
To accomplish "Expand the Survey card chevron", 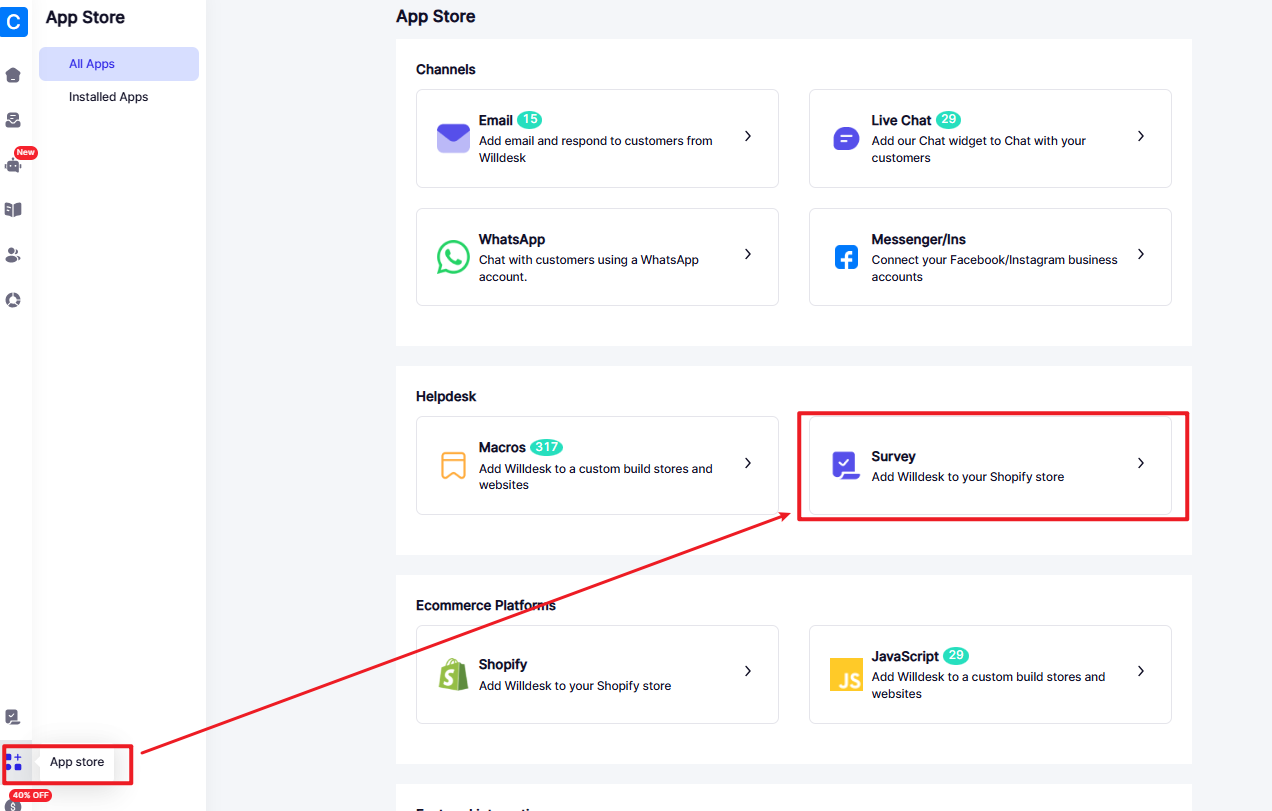I will pyautogui.click(x=1141, y=463).
